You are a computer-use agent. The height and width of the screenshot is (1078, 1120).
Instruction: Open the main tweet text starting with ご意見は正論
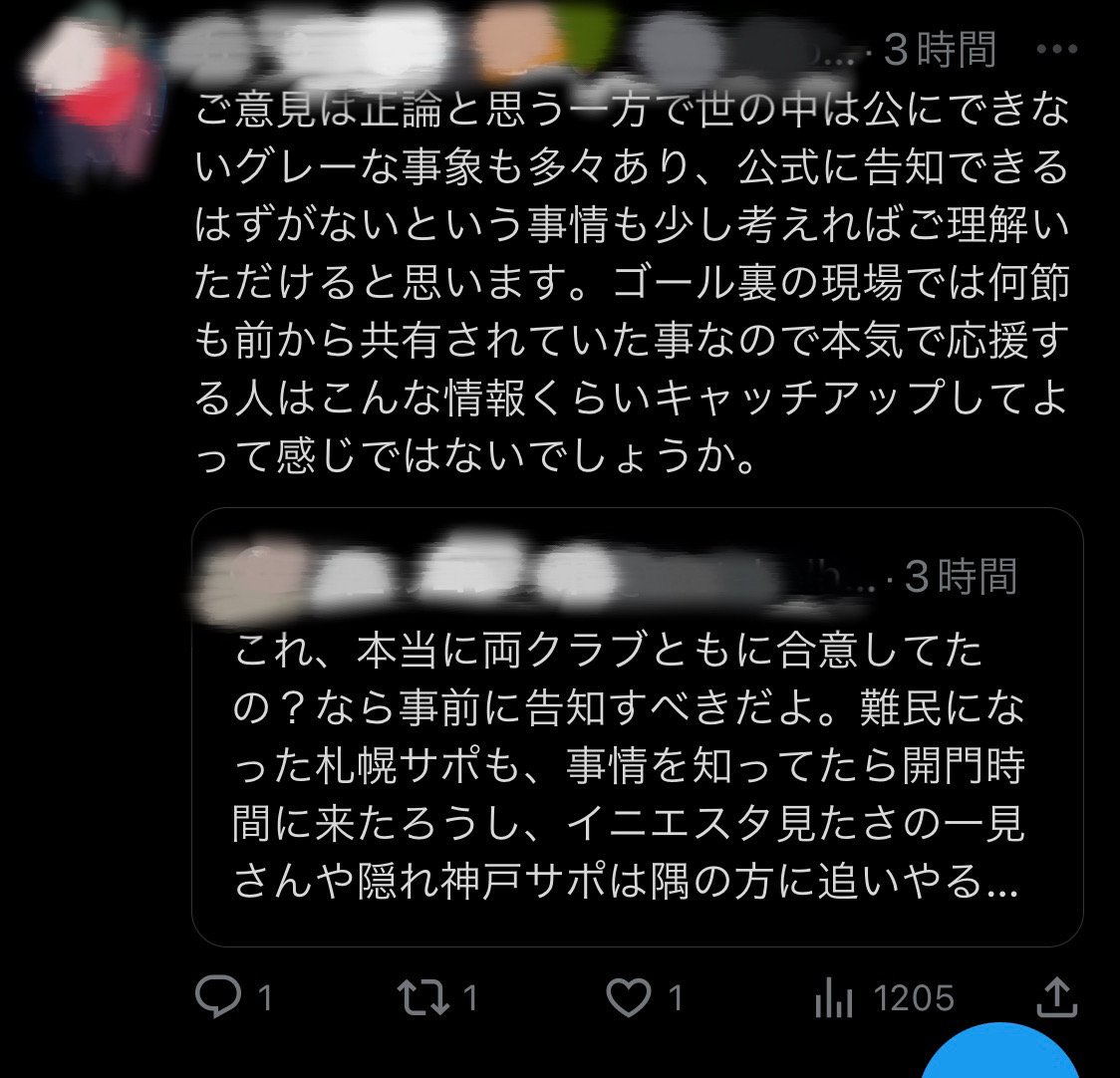click(632, 283)
